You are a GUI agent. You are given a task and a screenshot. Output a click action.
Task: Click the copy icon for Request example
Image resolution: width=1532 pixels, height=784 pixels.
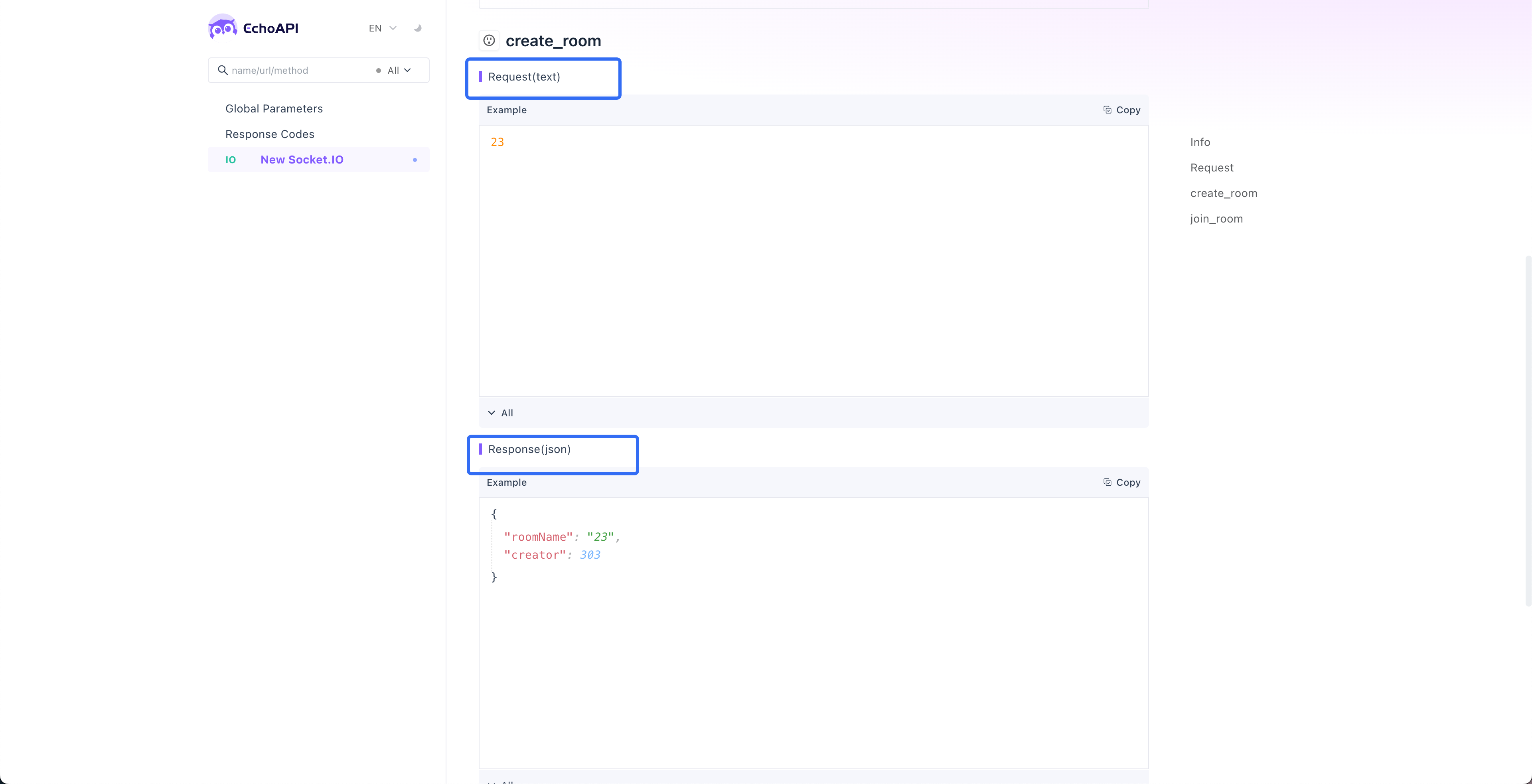[x=1107, y=109]
